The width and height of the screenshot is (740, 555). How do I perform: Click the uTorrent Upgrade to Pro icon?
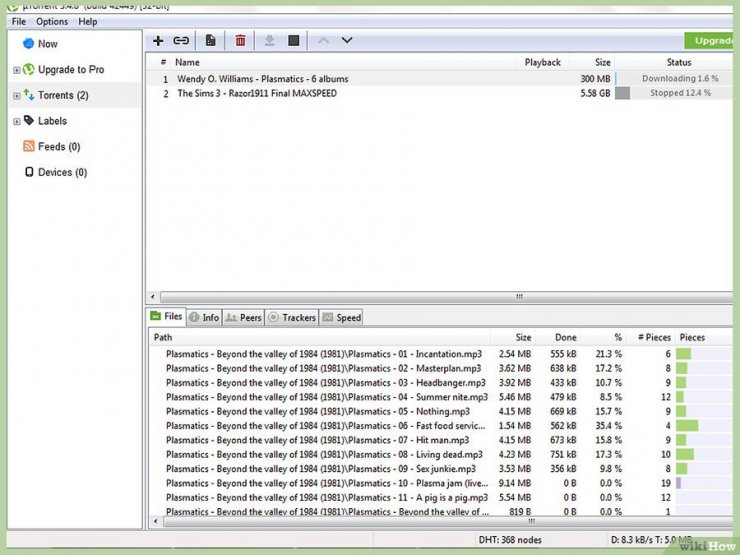pyautogui.click(x=29, y=69)
